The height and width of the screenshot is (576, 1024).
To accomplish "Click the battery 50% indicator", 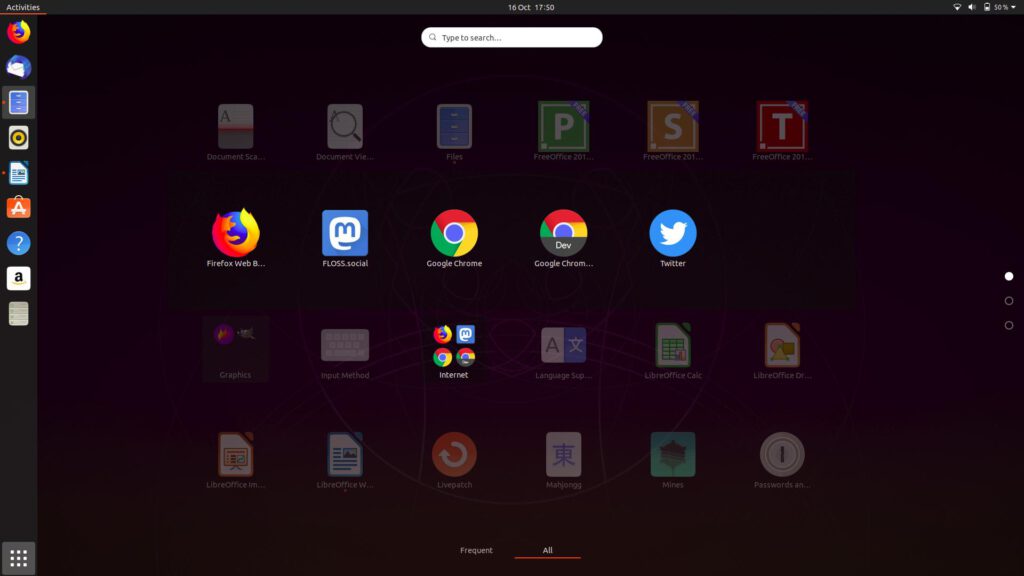I will point(996,7).
